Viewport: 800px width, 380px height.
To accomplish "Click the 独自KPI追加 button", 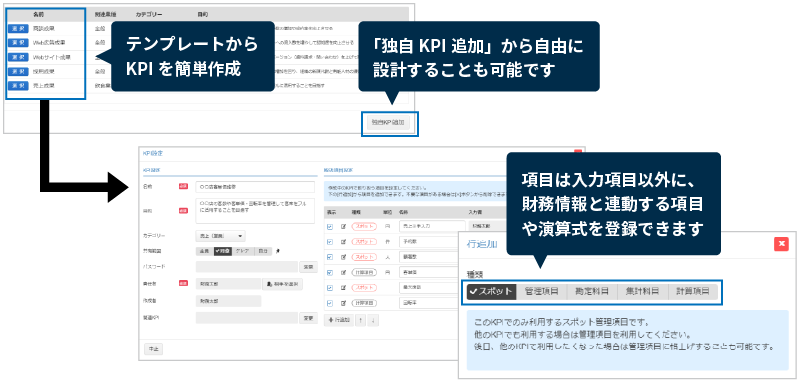I will (388, 123).
